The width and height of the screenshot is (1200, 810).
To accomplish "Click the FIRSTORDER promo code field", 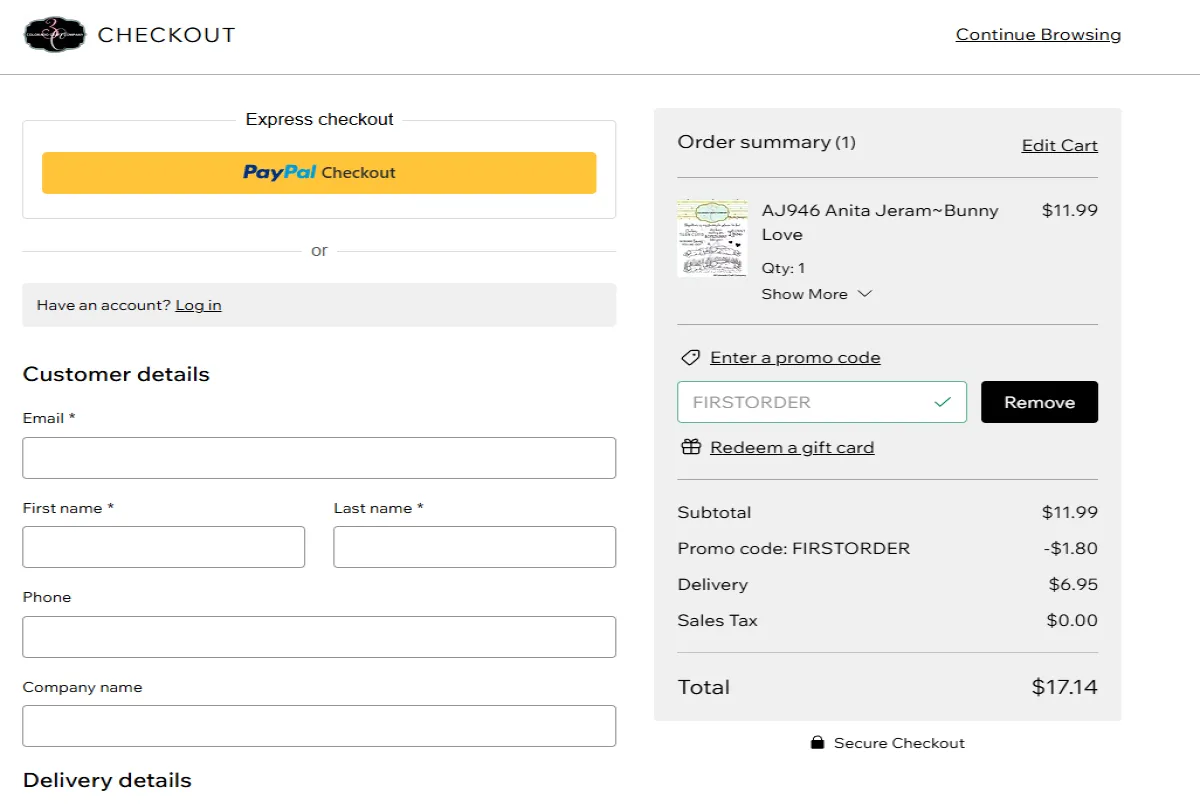I will pos(820,401).
